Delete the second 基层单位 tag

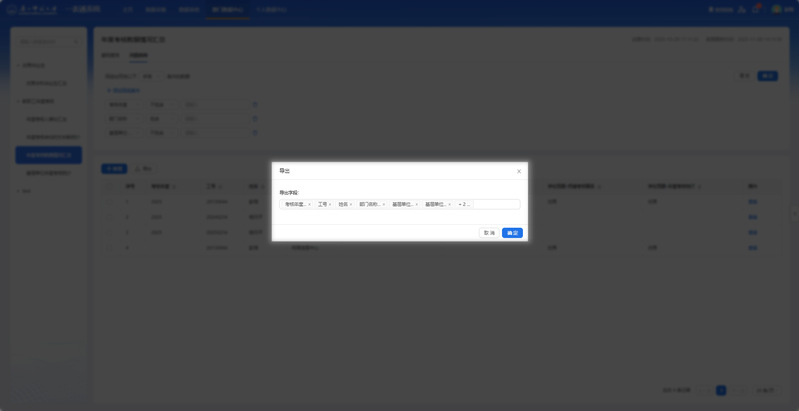(x=449, y=204)
